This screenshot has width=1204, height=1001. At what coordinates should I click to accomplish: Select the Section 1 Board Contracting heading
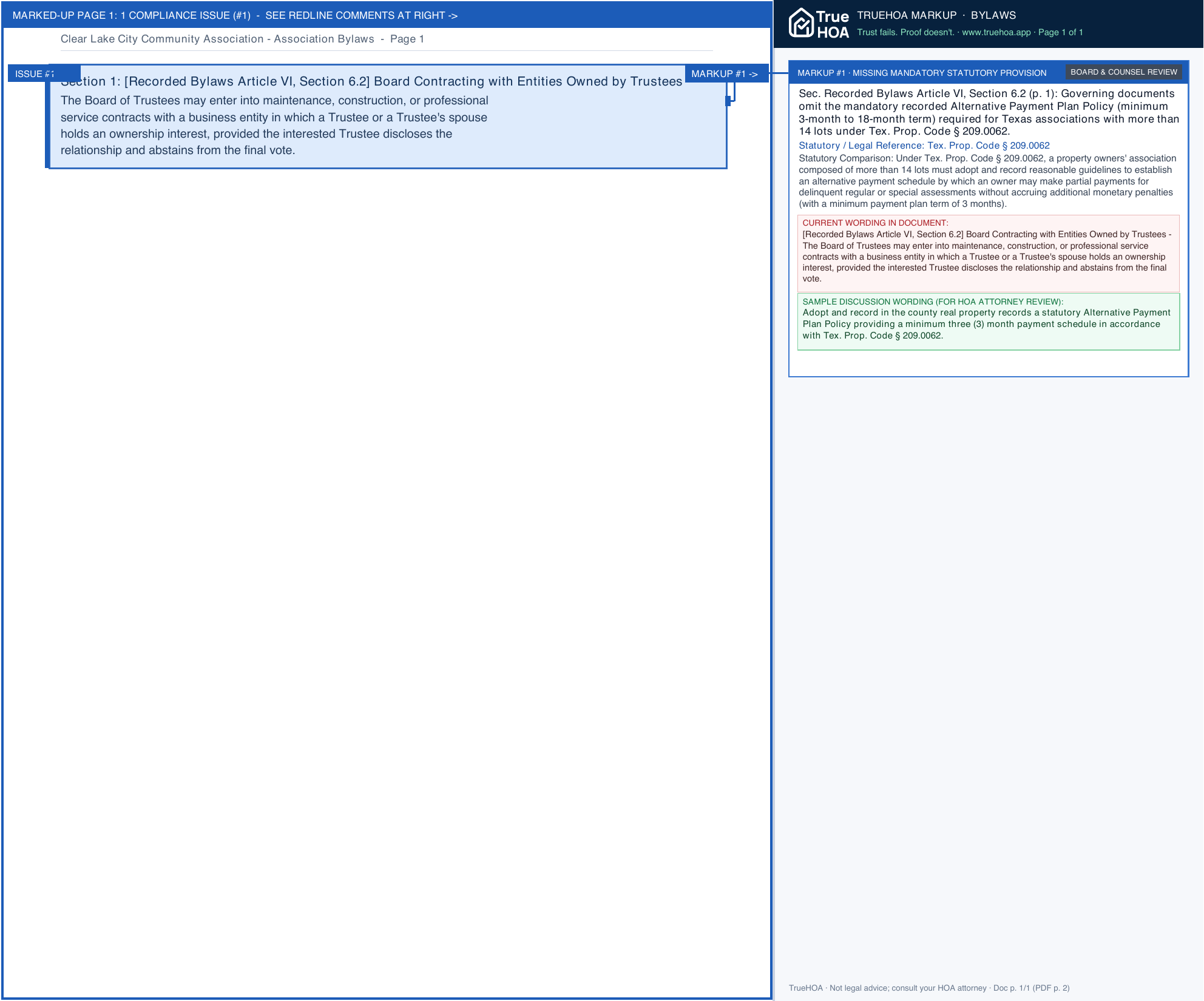[371, 81]
